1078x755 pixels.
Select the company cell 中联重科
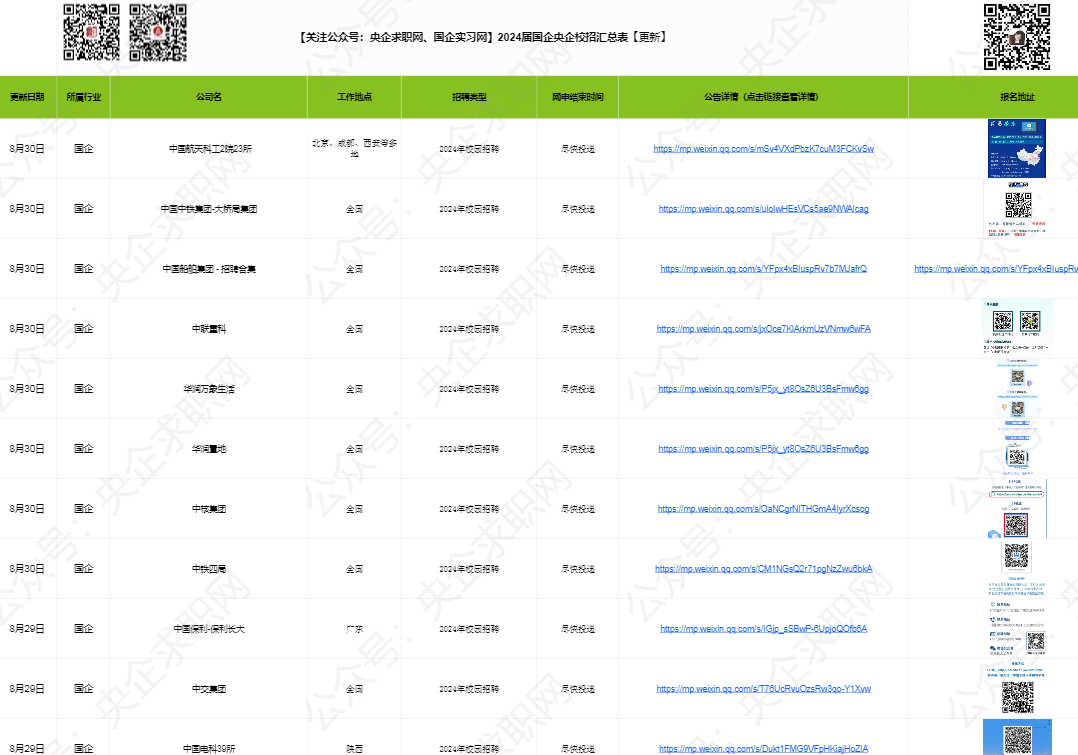point(209,329)
